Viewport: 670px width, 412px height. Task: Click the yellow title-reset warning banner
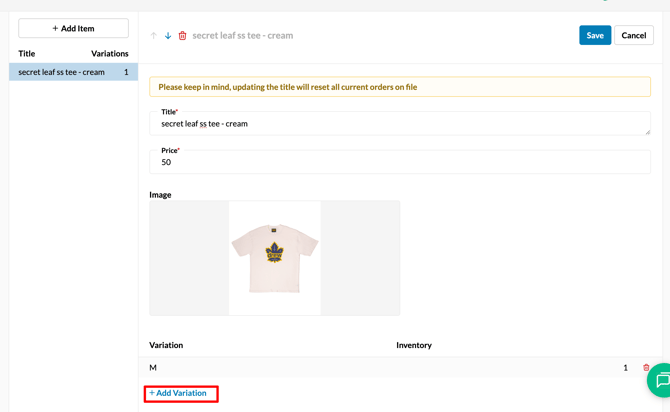tap(398, 87)
